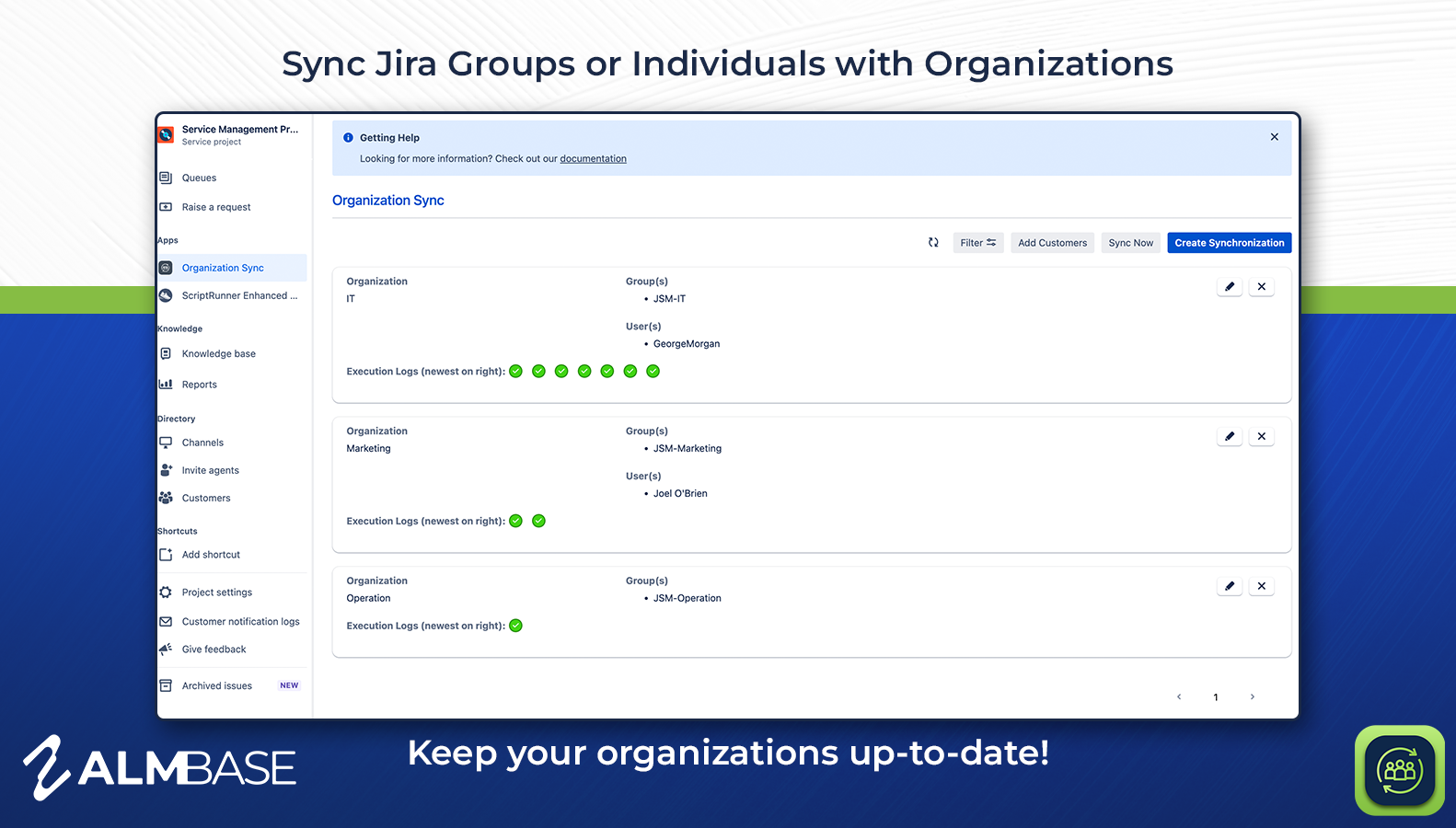This screenshot has width=1456, height=828.
Task: Click the Organization Sync app icon
Action: point(166,268)
